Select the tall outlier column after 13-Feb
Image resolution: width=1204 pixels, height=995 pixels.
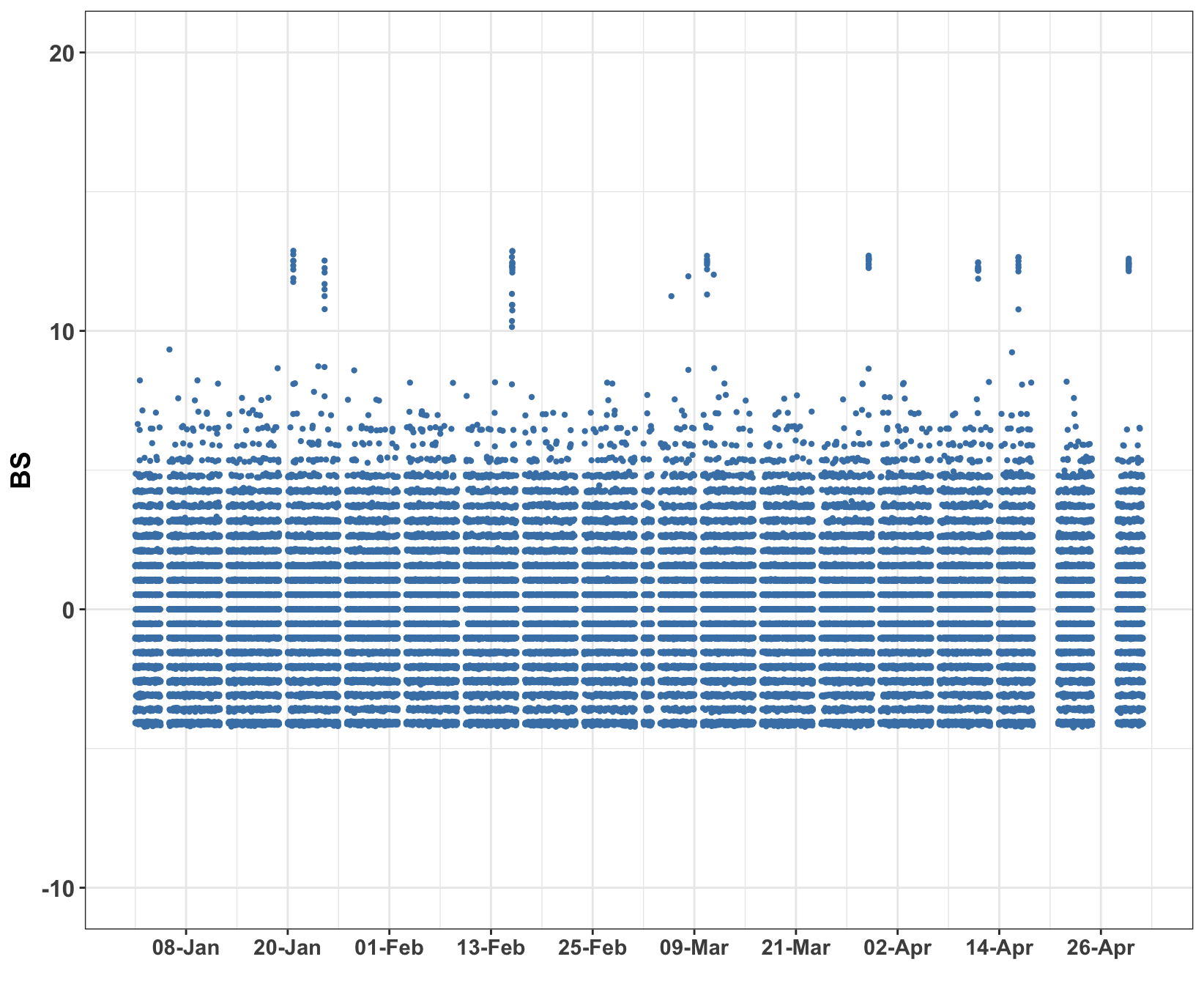coord(512,288)
